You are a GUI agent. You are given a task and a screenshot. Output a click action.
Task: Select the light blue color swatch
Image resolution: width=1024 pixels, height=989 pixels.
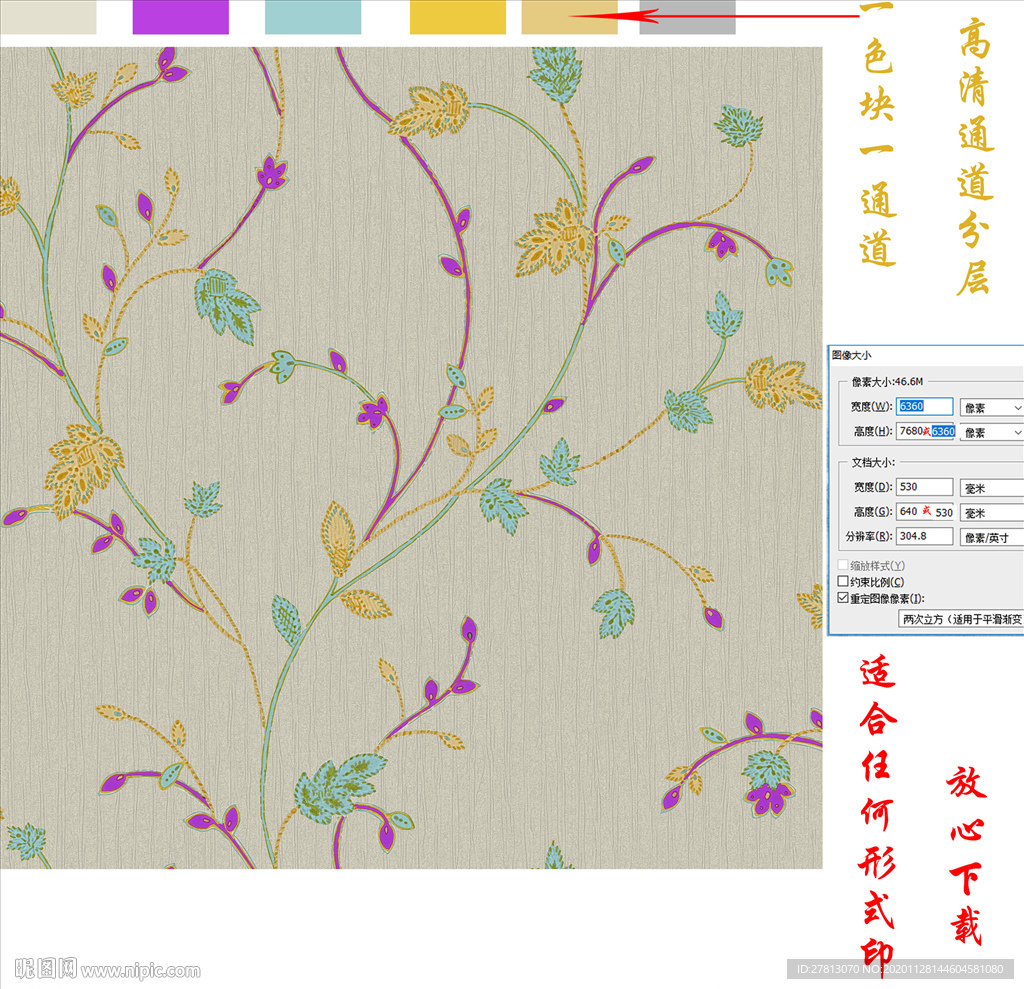pos(313,17)
